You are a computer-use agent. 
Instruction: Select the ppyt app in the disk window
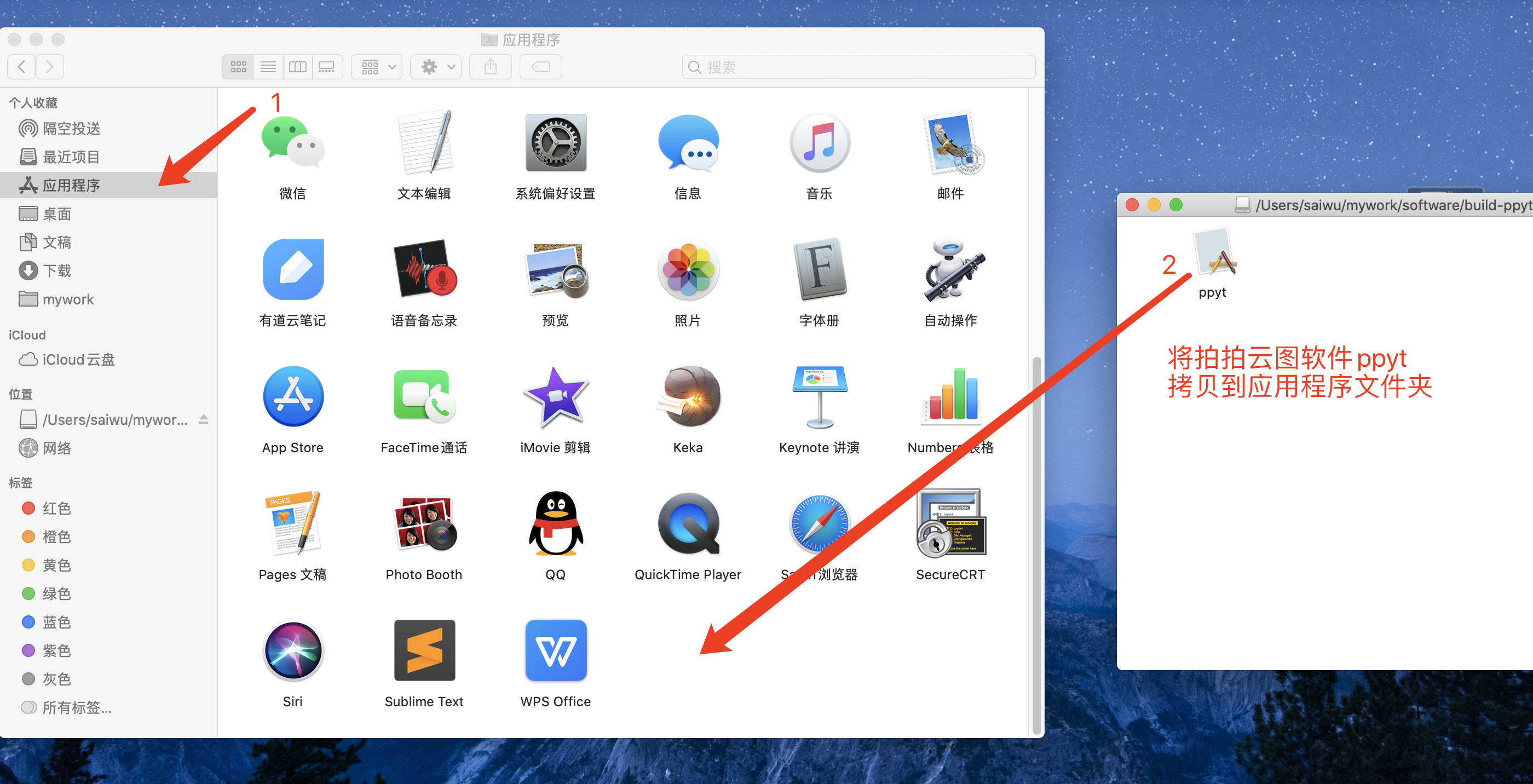[1214, 252]
